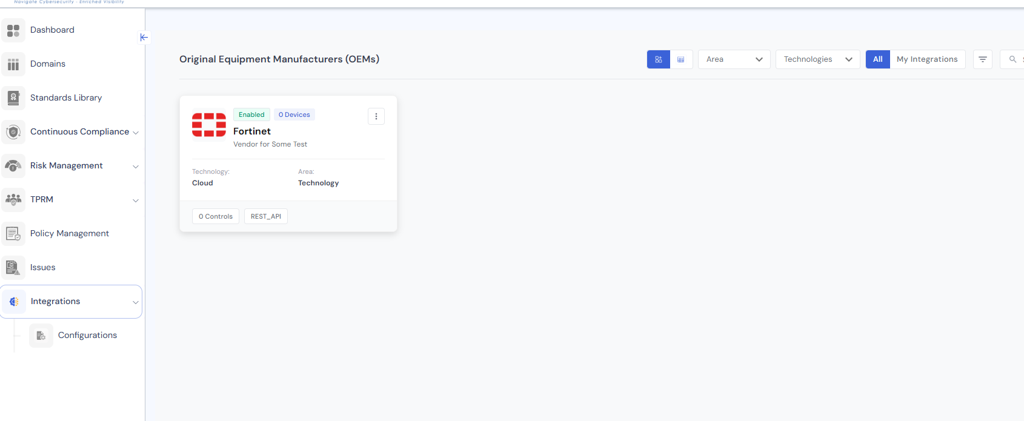Click the Integrations sidebar icon
1024x421 pixels.
pos(14,302)
